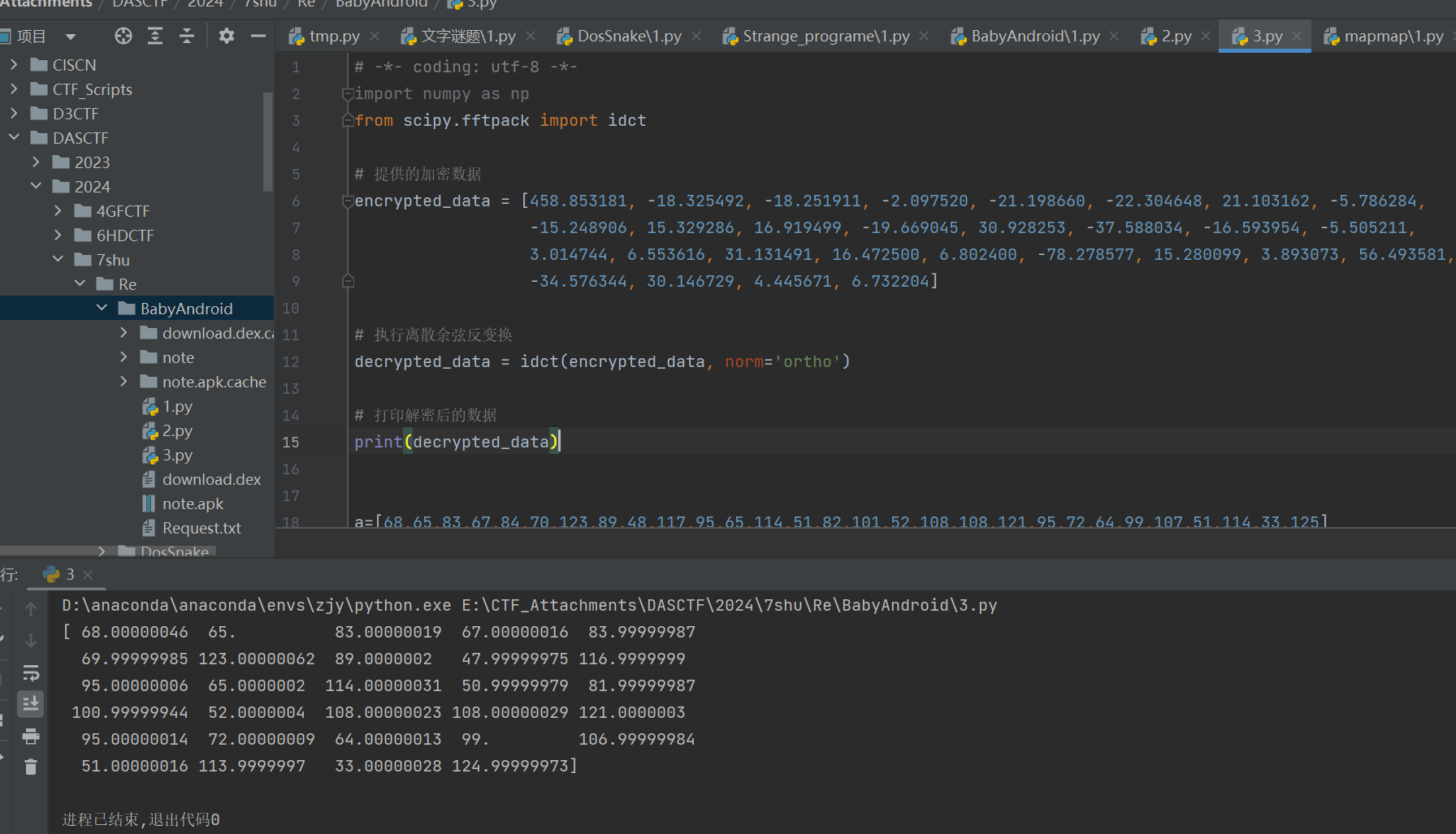Click the trash icon to clear console output
Viewport: 1456px width, 834px height.
tap(31, 767)
